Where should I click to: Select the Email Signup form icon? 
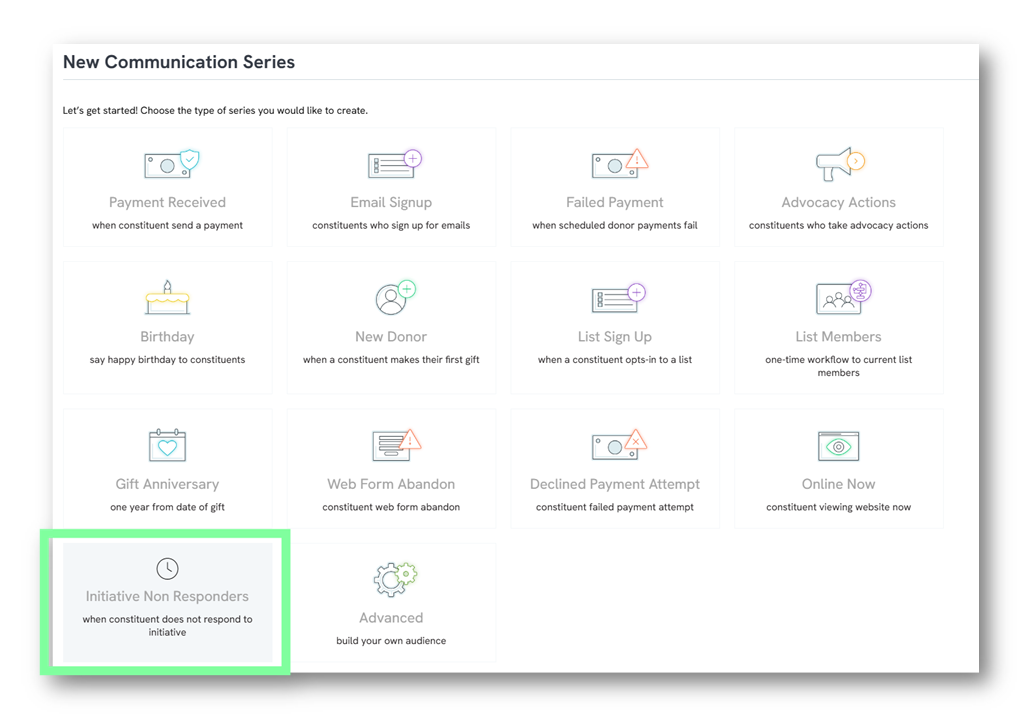click(394, 164)
